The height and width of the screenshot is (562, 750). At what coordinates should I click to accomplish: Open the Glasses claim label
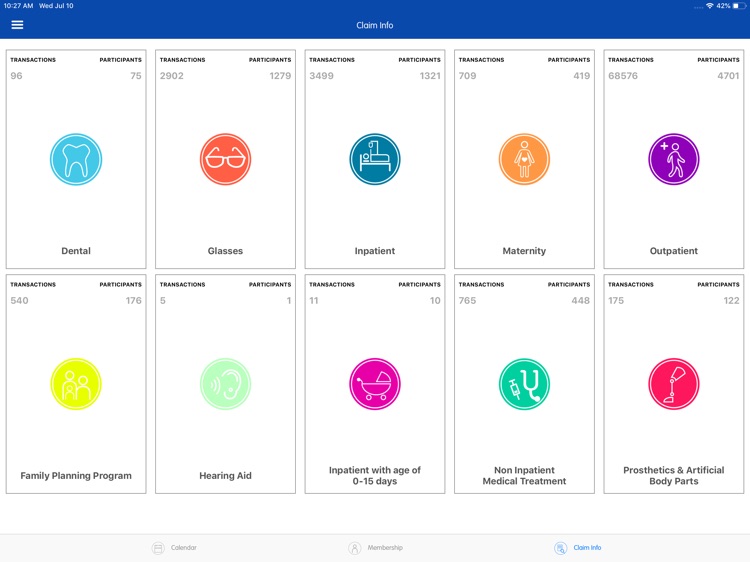point(225,251)
